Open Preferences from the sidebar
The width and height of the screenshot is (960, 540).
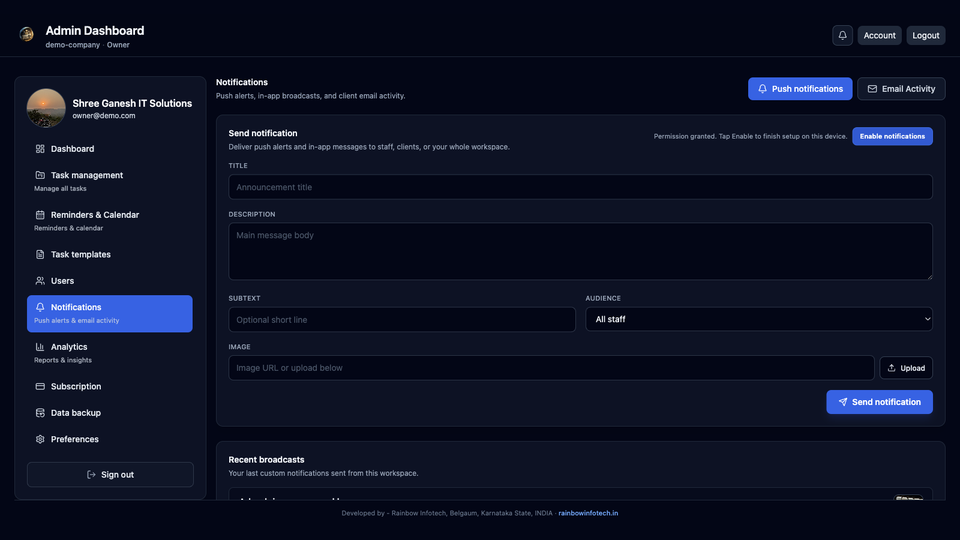click(x=110, y=439)
